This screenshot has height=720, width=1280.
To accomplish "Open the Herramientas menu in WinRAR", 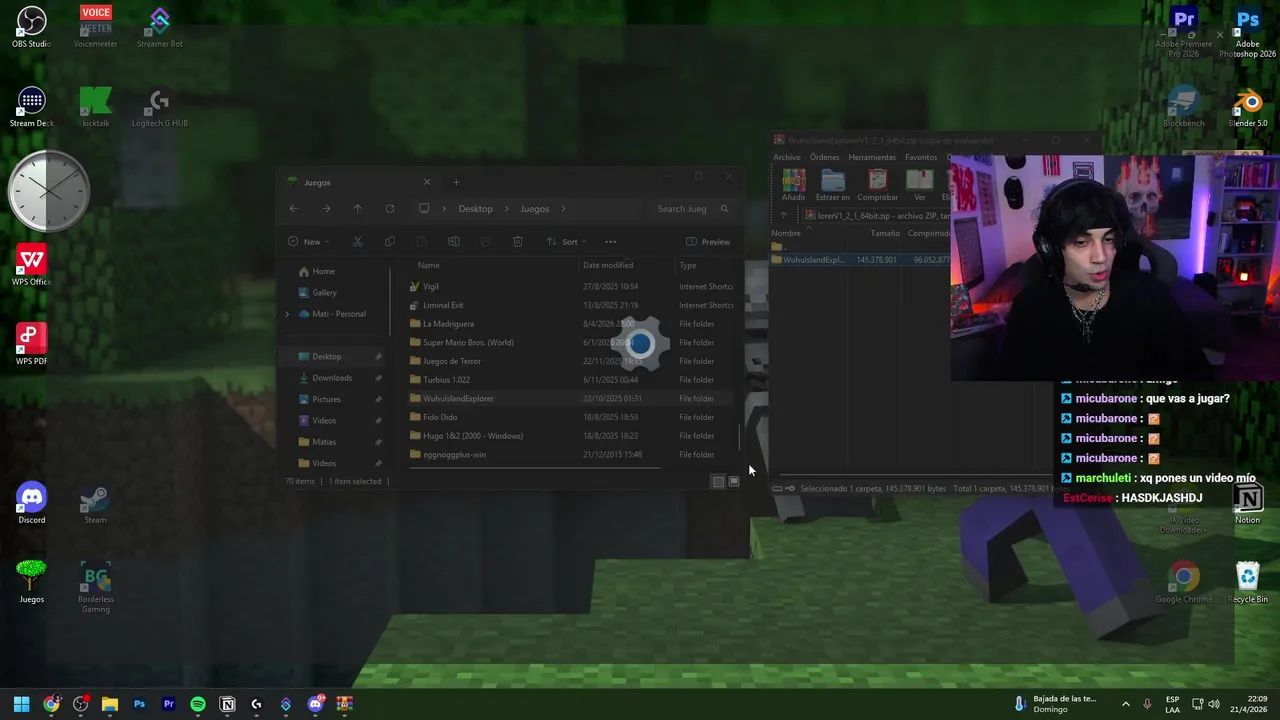I will pyautogui.click(x=872, y=157).
